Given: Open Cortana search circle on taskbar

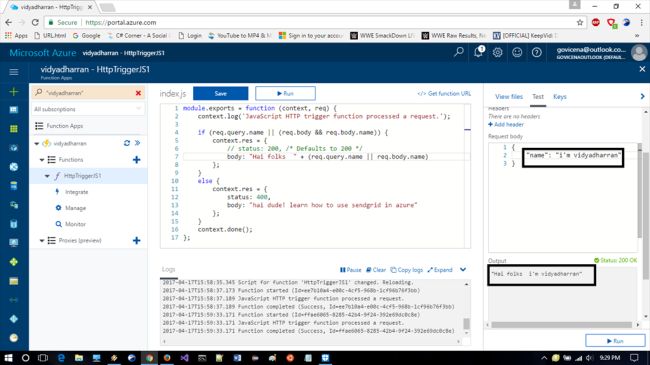Looking at the screenshot, I should tap(25, 358).
